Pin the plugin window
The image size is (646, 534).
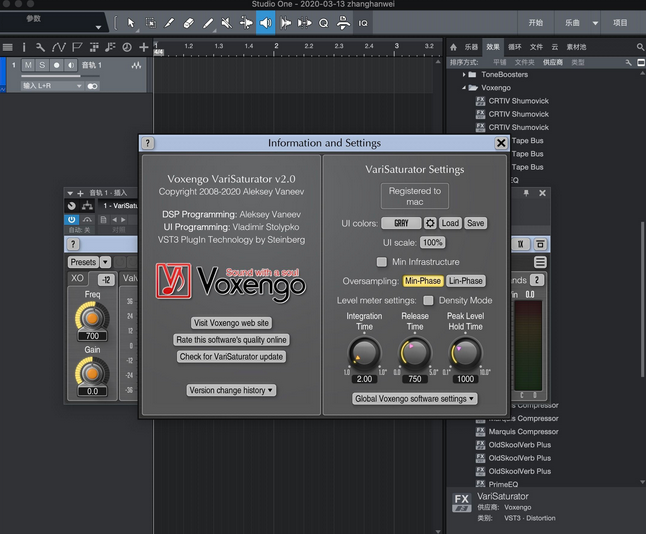[526, 193]
